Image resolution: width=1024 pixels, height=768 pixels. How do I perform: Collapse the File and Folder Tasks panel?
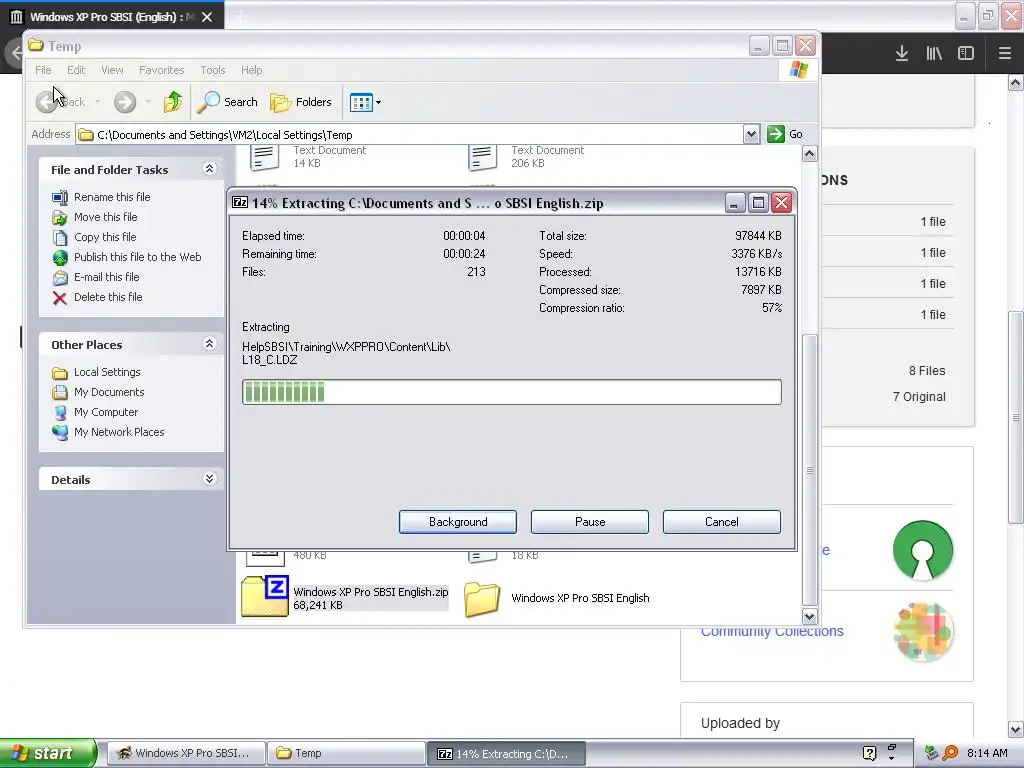(209, 169)
